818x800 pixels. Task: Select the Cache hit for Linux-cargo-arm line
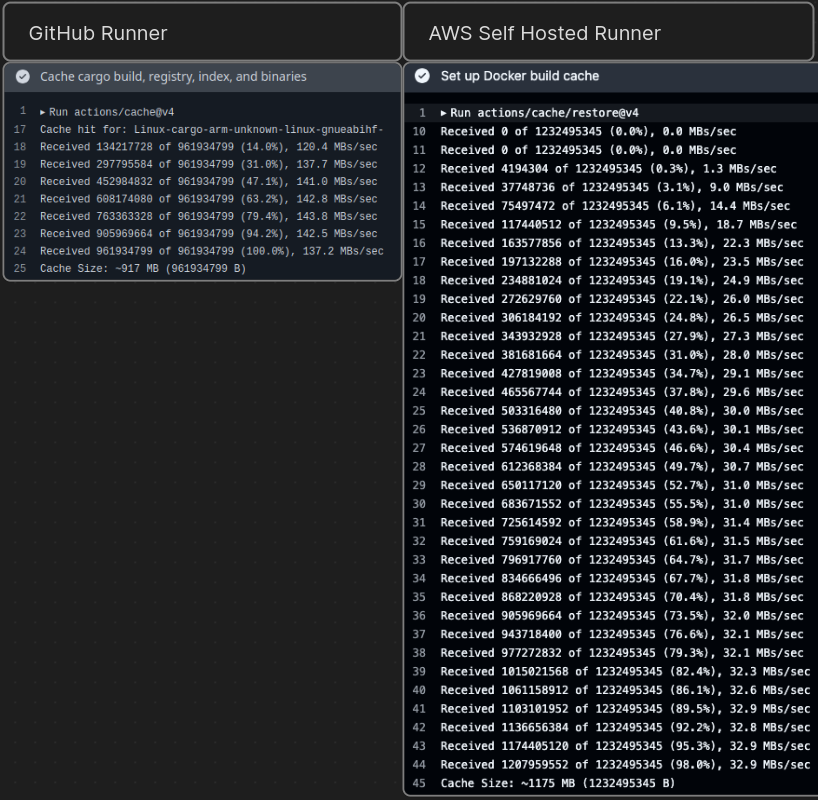[212, 129]
